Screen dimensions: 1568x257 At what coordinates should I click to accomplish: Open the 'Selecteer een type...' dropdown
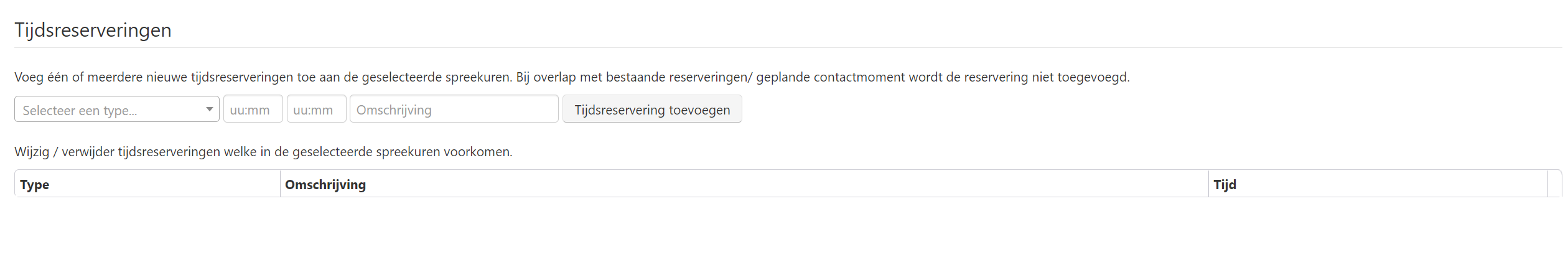[x=116, y=110]
